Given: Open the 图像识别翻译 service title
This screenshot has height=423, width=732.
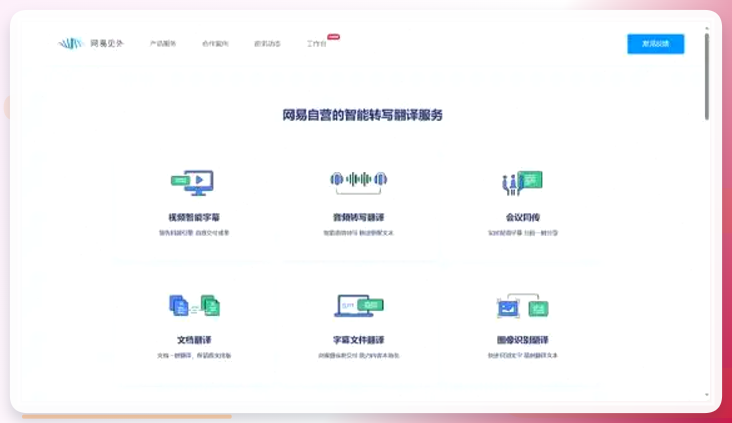Looking at the screenshot, I should coord(522,340).
